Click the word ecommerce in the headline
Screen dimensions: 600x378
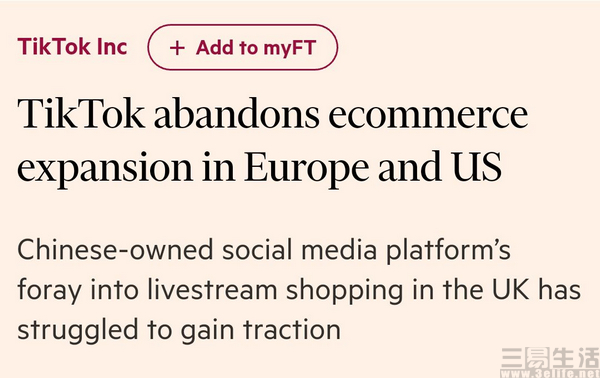[428, 116]
